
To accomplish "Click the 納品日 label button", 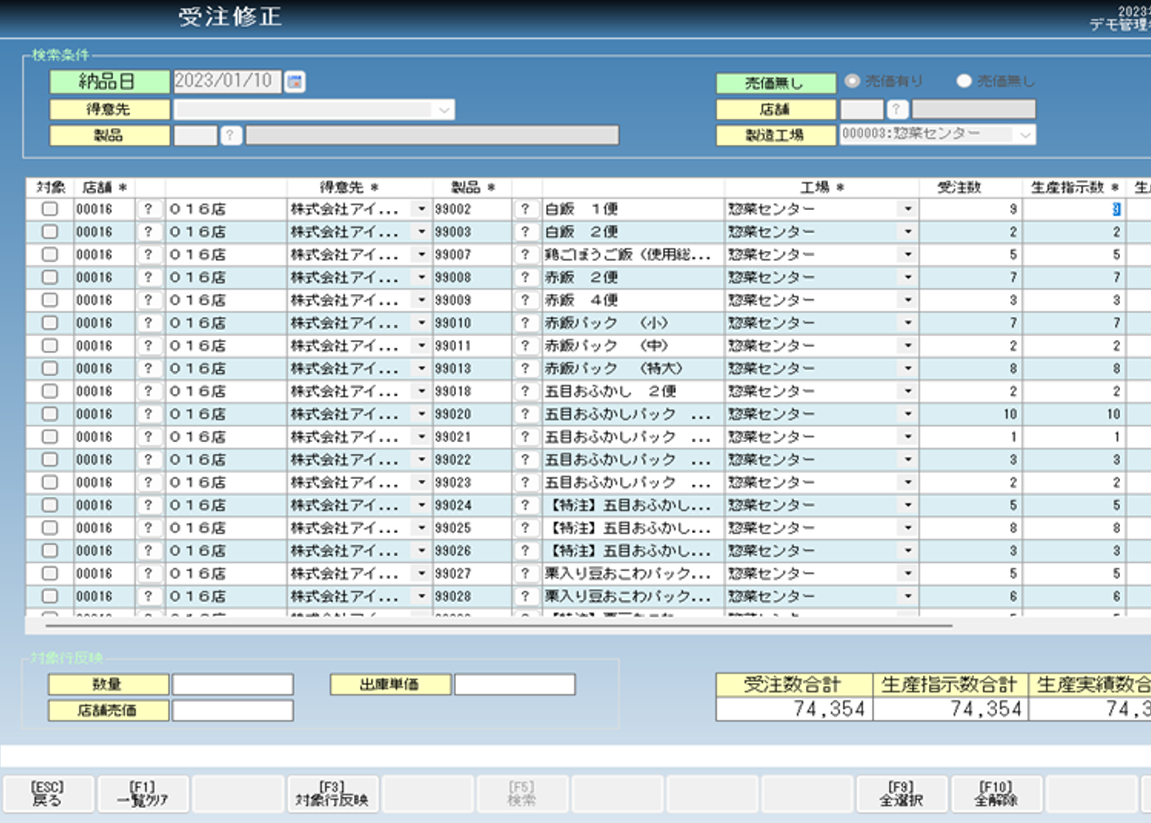I will point(109,81).
